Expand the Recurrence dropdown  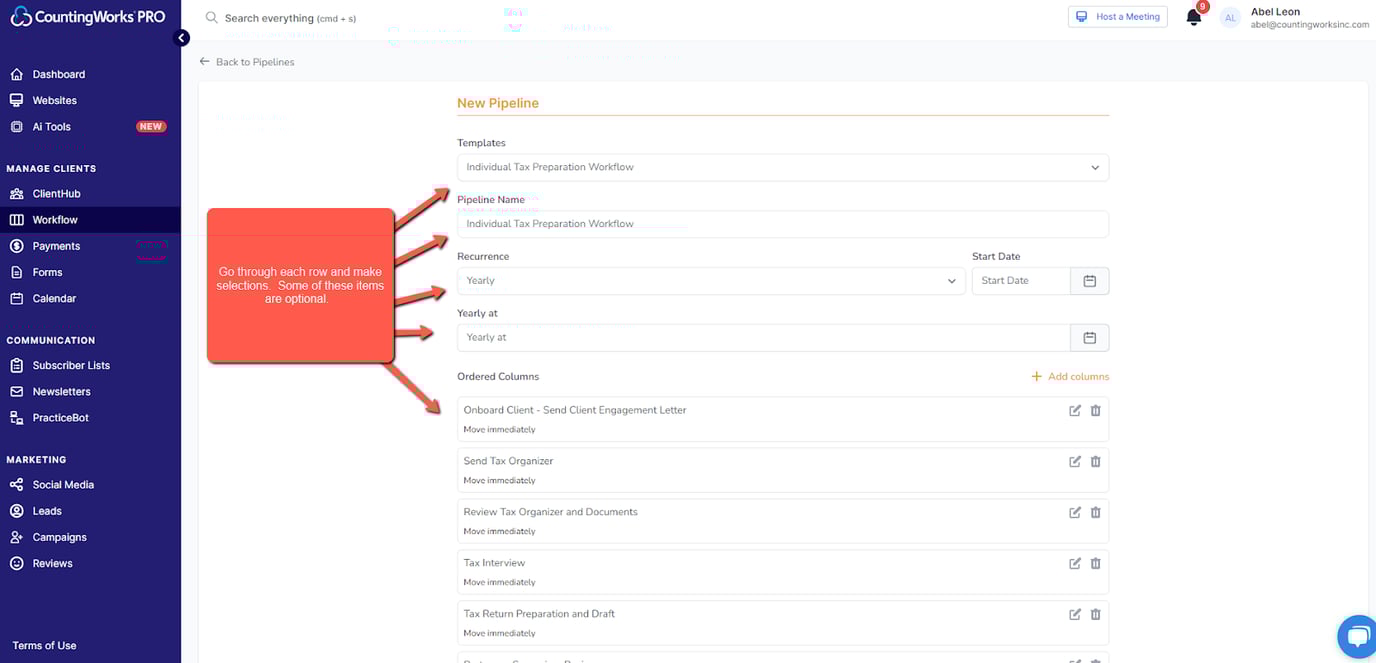tap(711, 280)
